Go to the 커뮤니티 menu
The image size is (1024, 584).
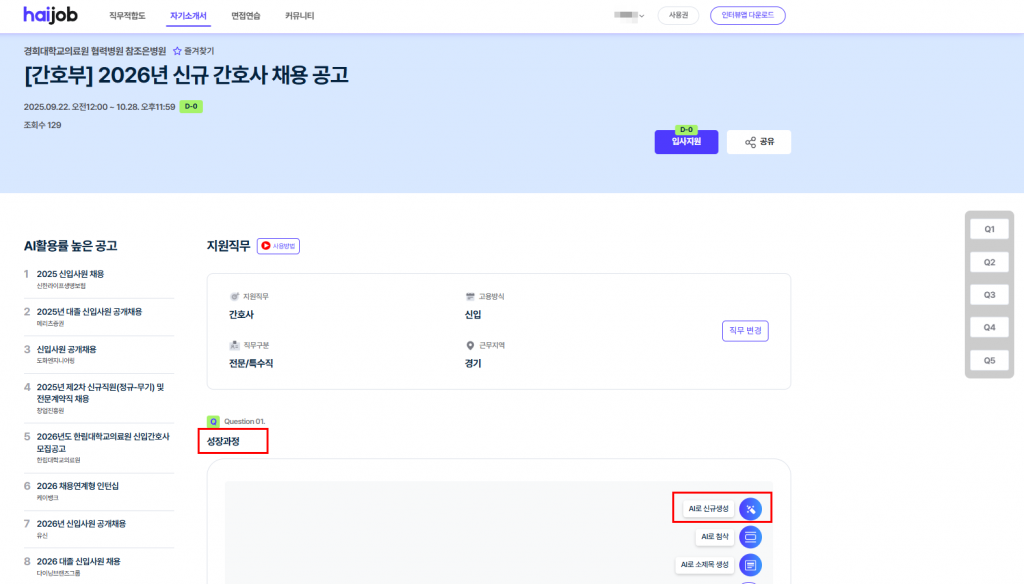click(299, 16)
